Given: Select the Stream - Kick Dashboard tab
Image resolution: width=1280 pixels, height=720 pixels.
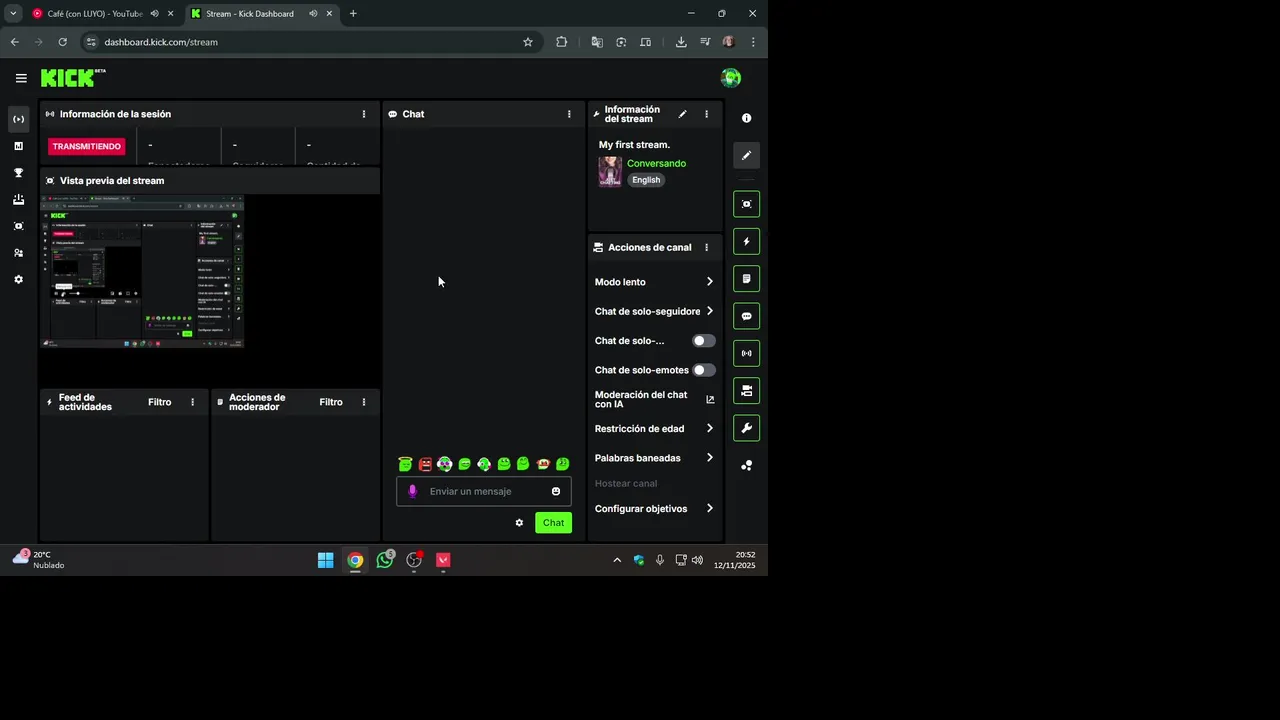Looking at the screenshot, I should click(263, 14).
